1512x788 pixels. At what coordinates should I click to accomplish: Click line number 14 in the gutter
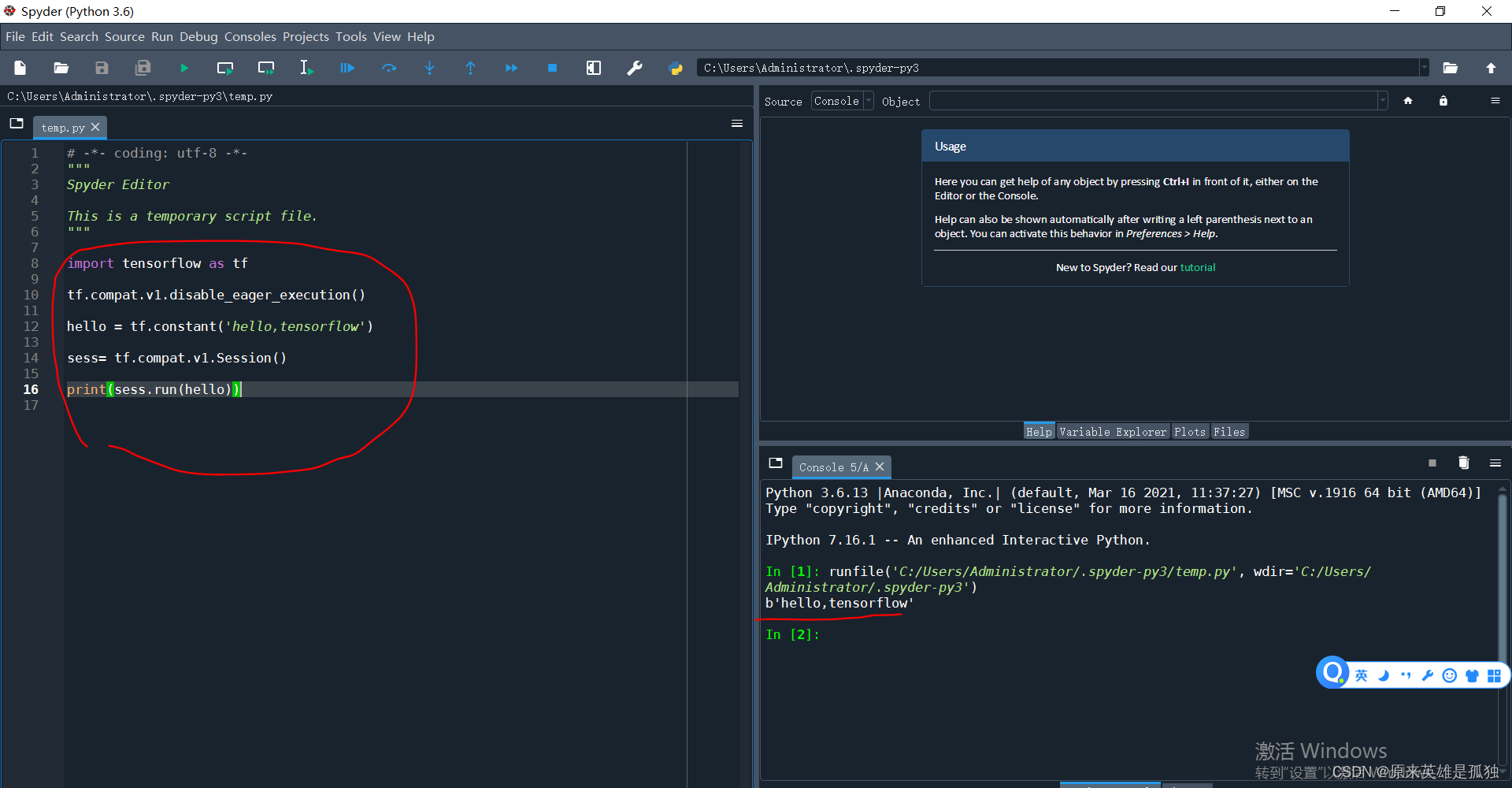point(31,358)
